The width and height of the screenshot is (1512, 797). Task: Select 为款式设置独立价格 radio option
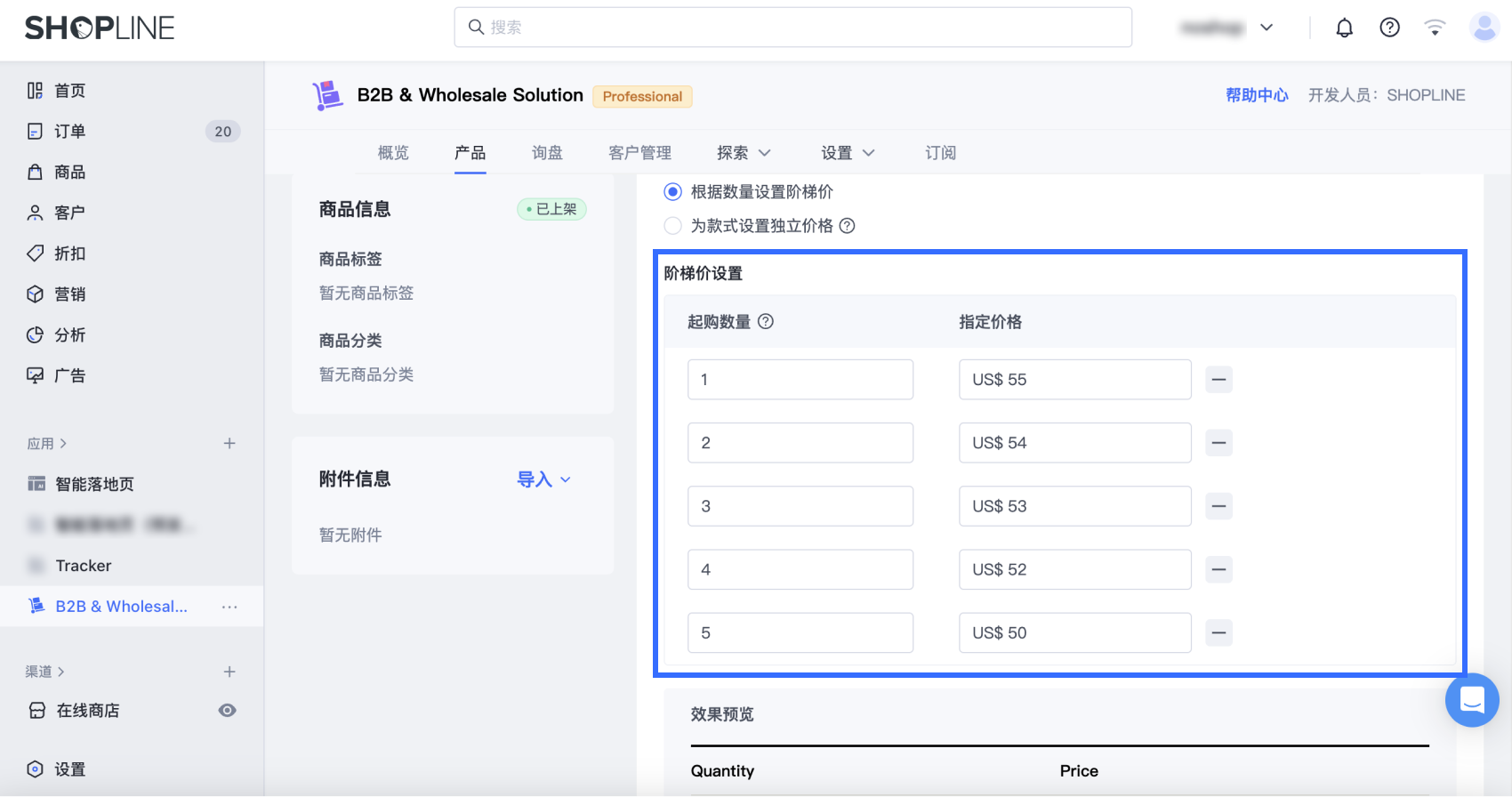pyautogui.click(x=673, y=226)
